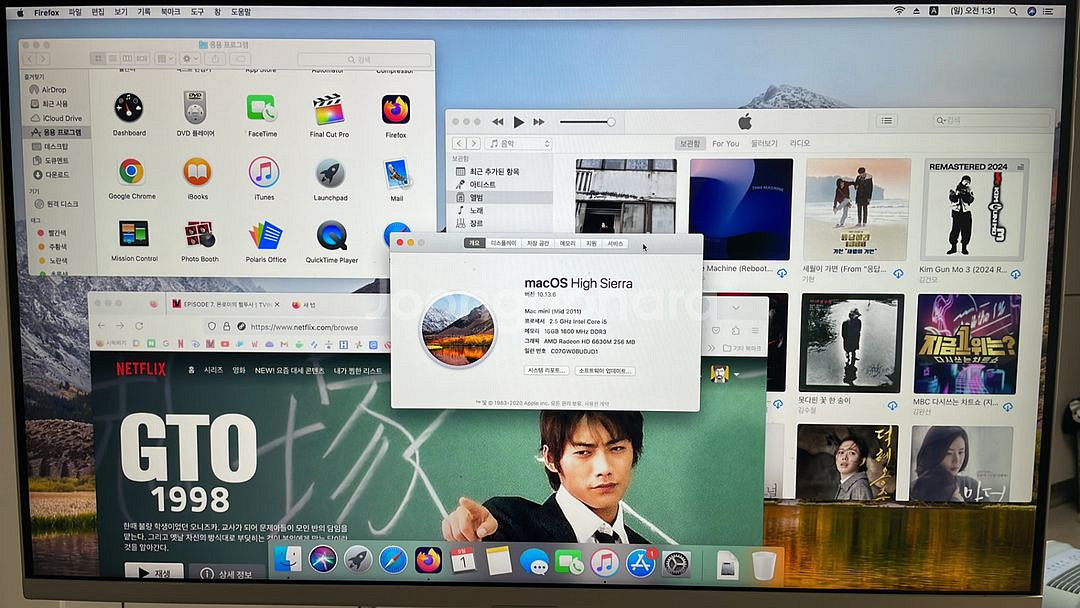Open QuickTime Player icon in Finder
1080x608 pixels.
point(331,236)
